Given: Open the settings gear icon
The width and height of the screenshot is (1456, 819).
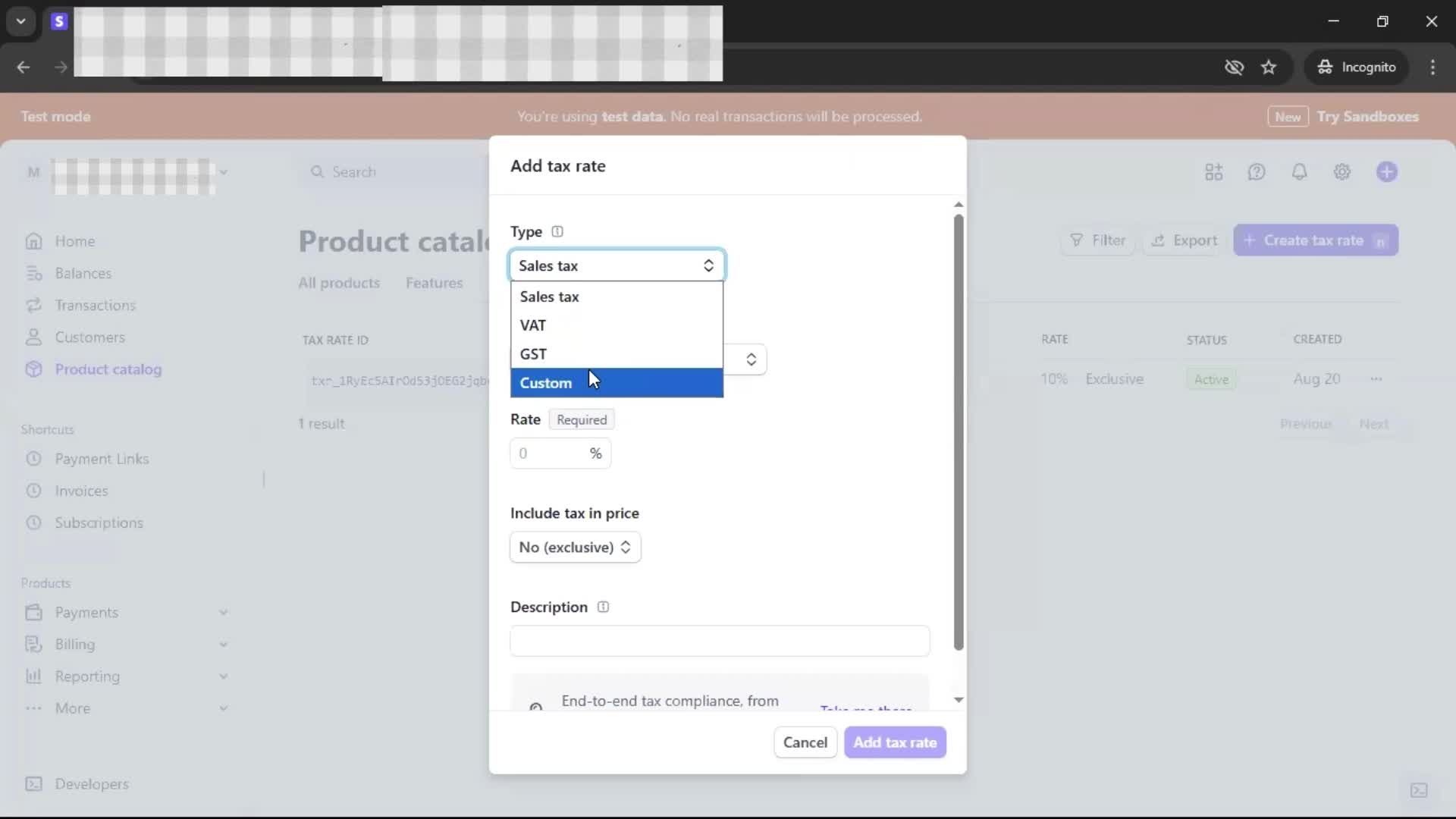Looking at the screenshot, I should [x=1342, y=172].
